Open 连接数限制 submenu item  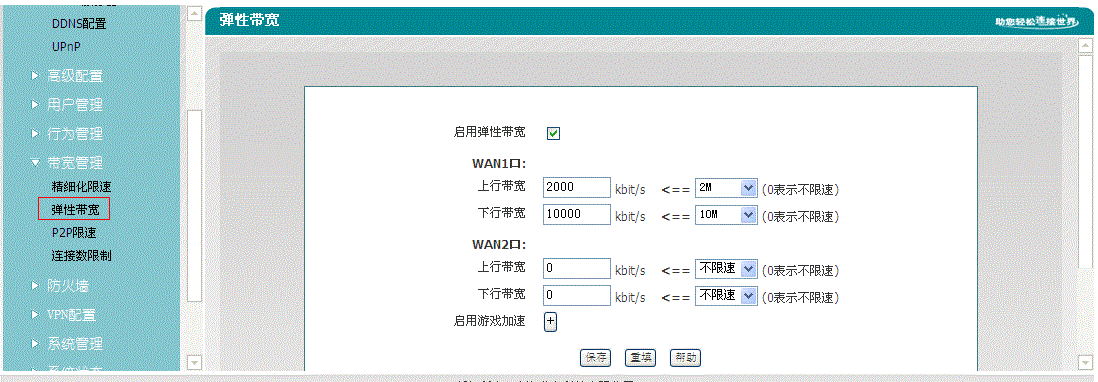[81, 255]
